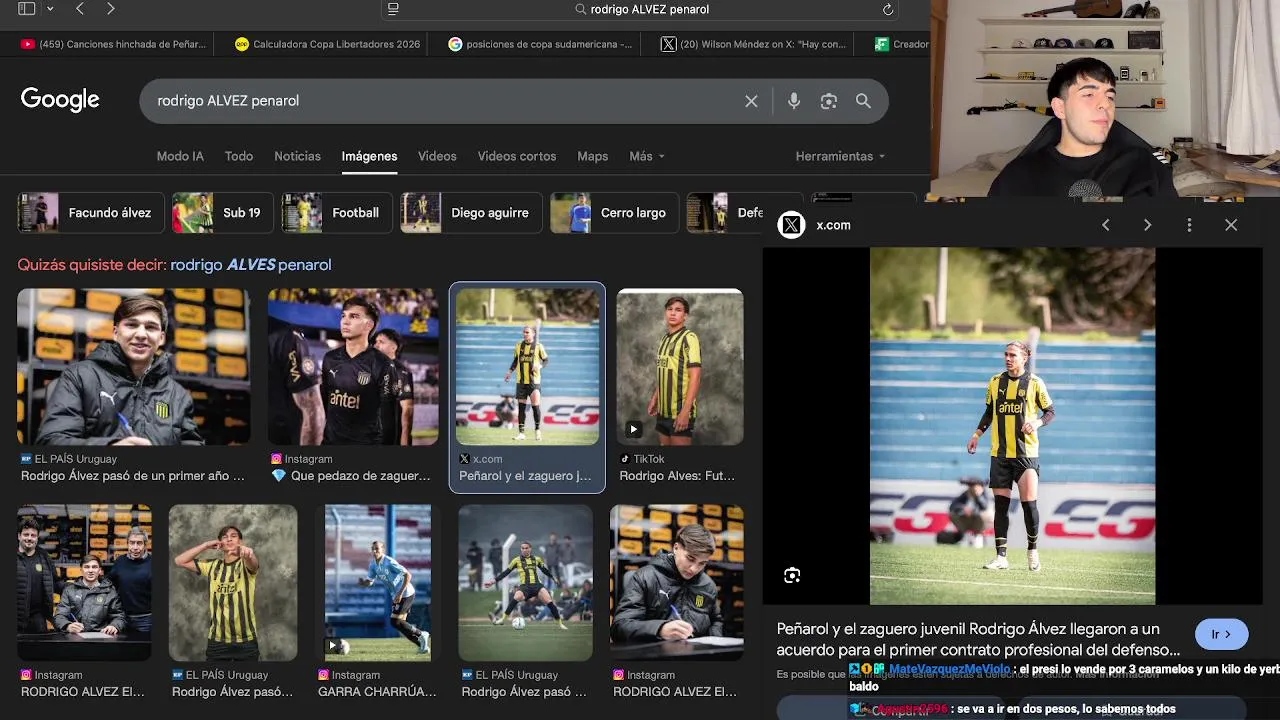Select Diego aguirre suggestion chip
Viewport: 1280px width, 720px height.
coord(471,213)
